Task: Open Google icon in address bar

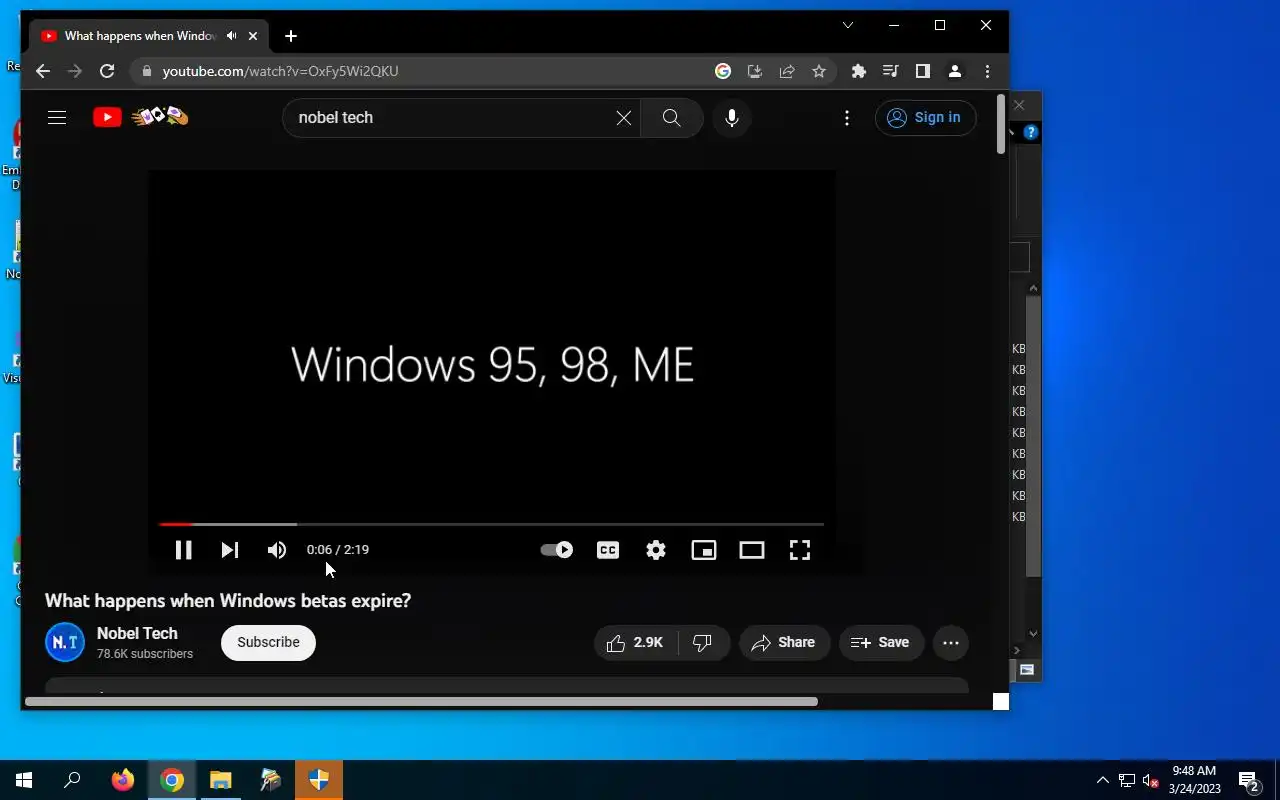Action: [x=723, y=71]
